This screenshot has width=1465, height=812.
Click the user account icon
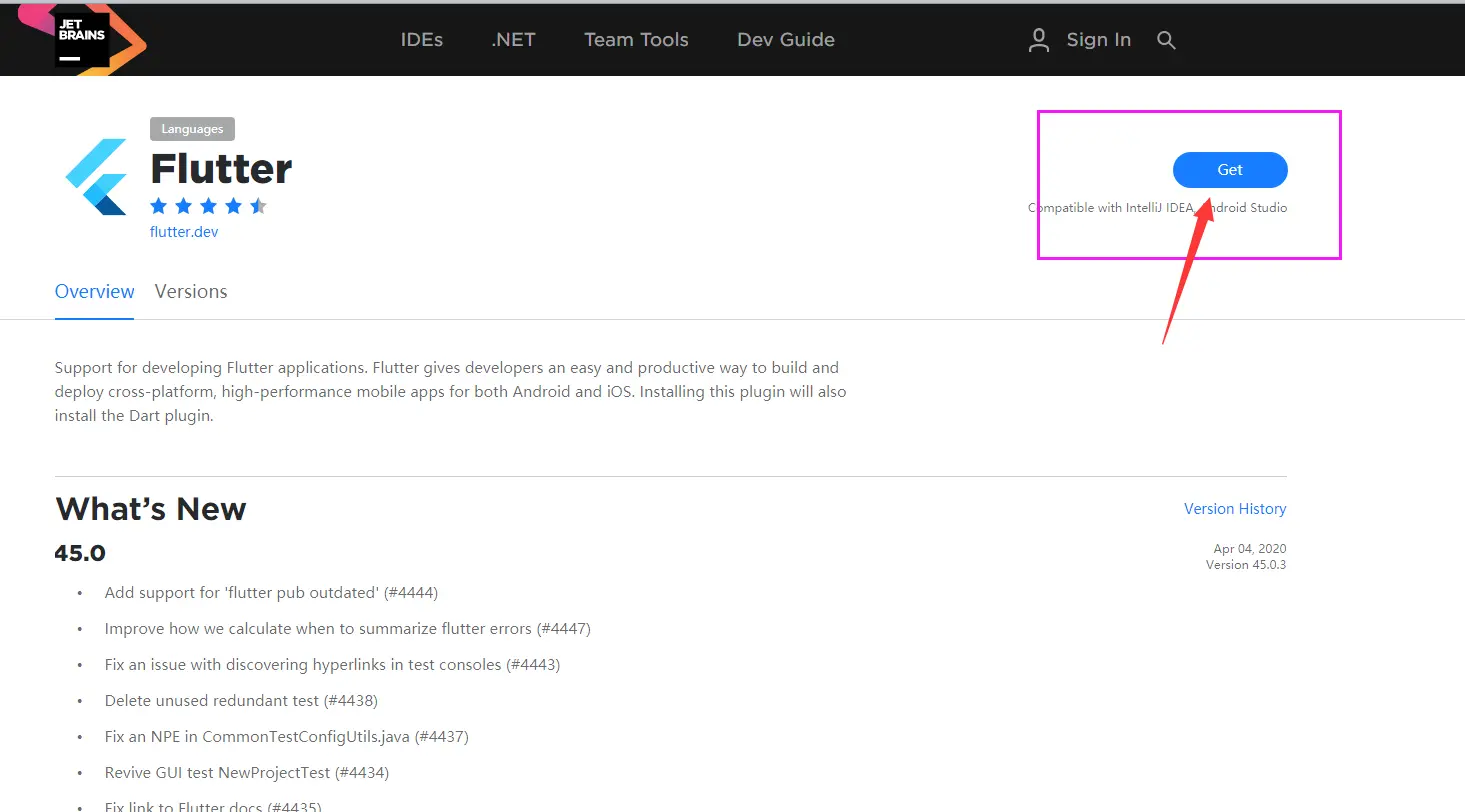(1039, 40)
